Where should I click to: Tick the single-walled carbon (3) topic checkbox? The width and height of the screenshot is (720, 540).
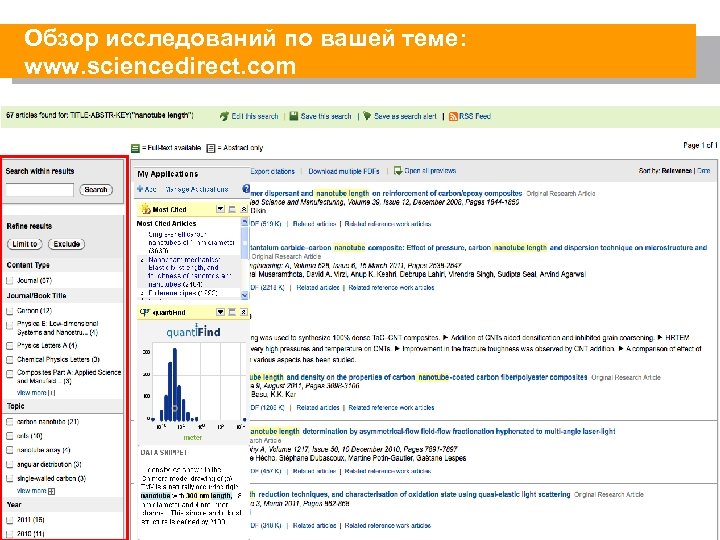click(9, 478)
